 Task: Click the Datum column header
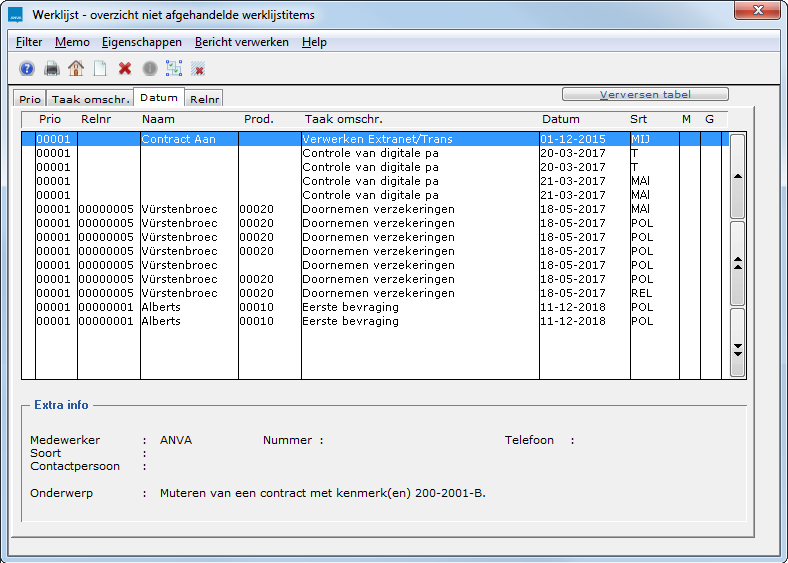(560, 119)
